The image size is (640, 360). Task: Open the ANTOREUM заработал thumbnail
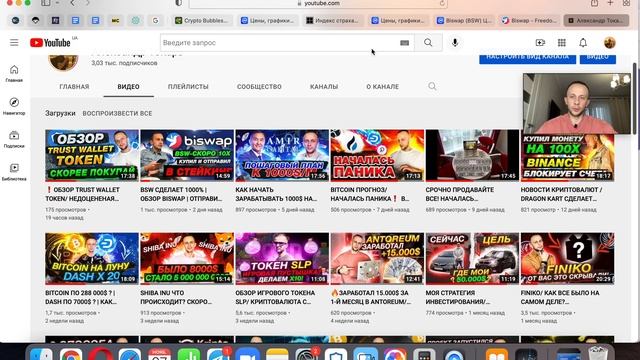[x=377, y=259]
